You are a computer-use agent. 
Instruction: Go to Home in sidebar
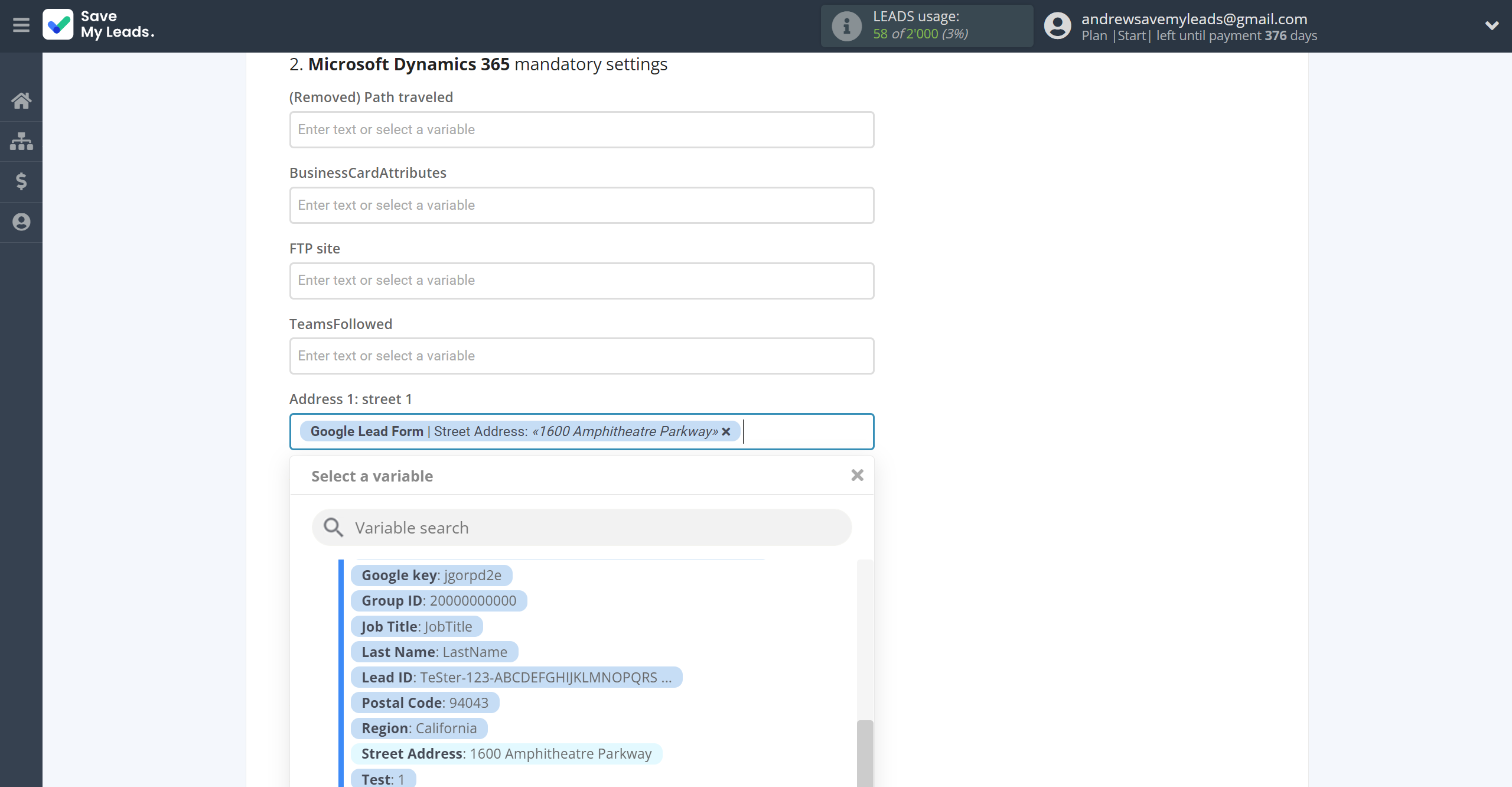click(21, 100)
